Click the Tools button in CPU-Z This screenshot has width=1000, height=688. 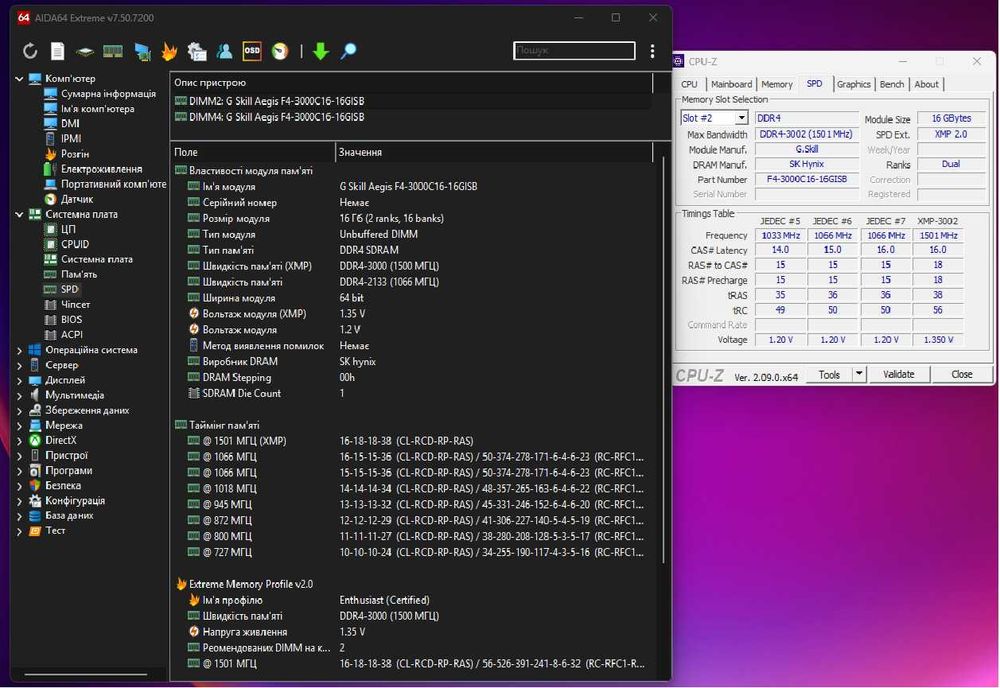coord(828,374)
